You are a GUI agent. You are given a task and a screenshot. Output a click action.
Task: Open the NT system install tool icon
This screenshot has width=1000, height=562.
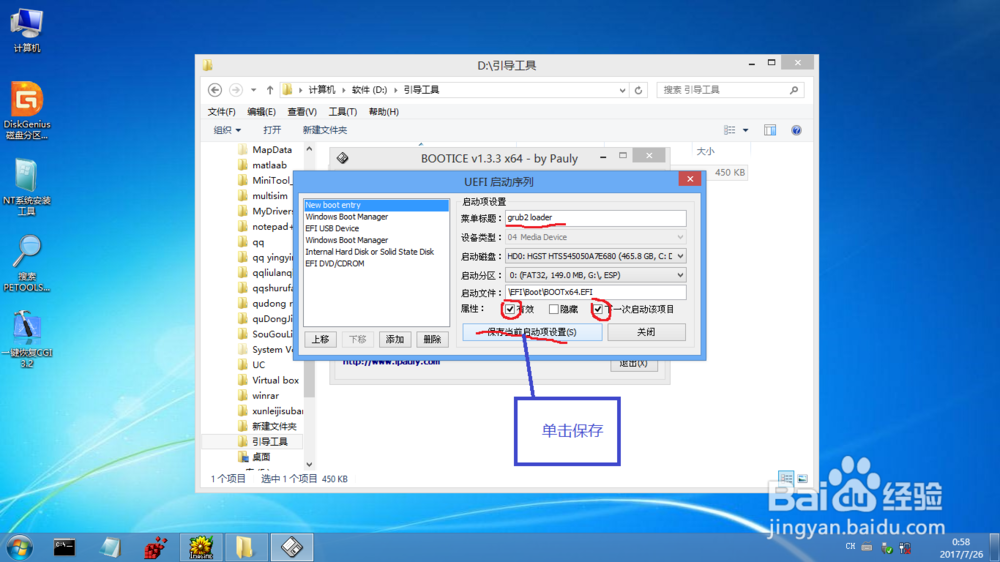[x=26, y=187]
